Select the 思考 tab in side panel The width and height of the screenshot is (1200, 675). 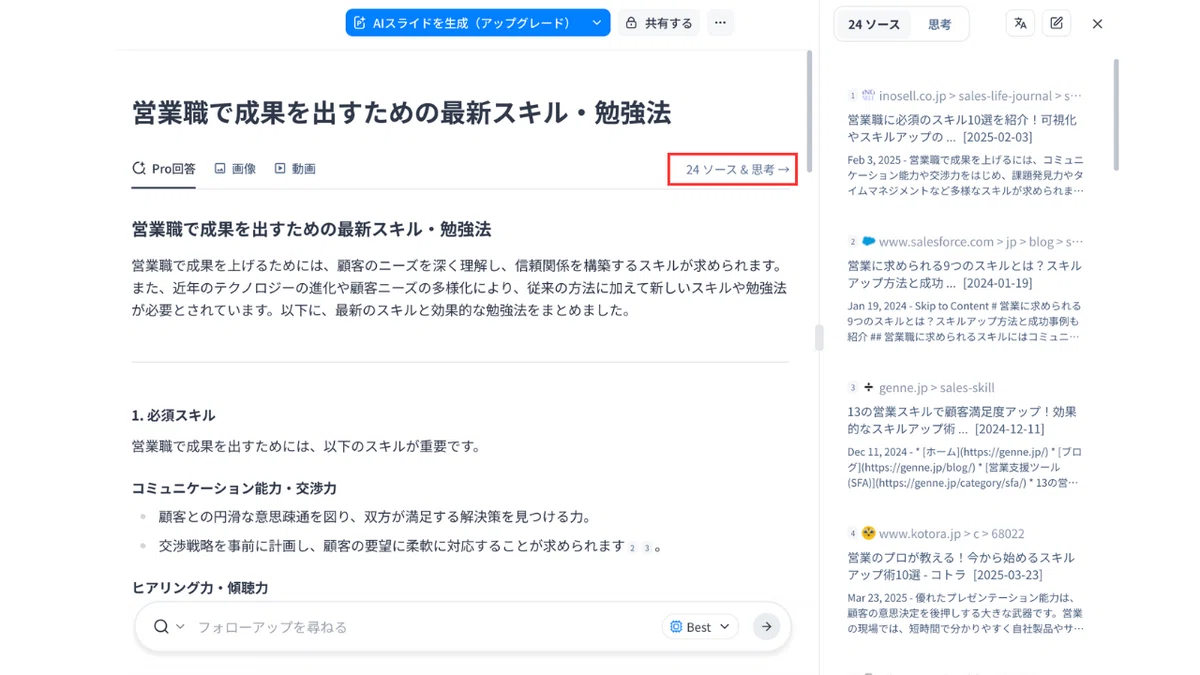(939, 24)
